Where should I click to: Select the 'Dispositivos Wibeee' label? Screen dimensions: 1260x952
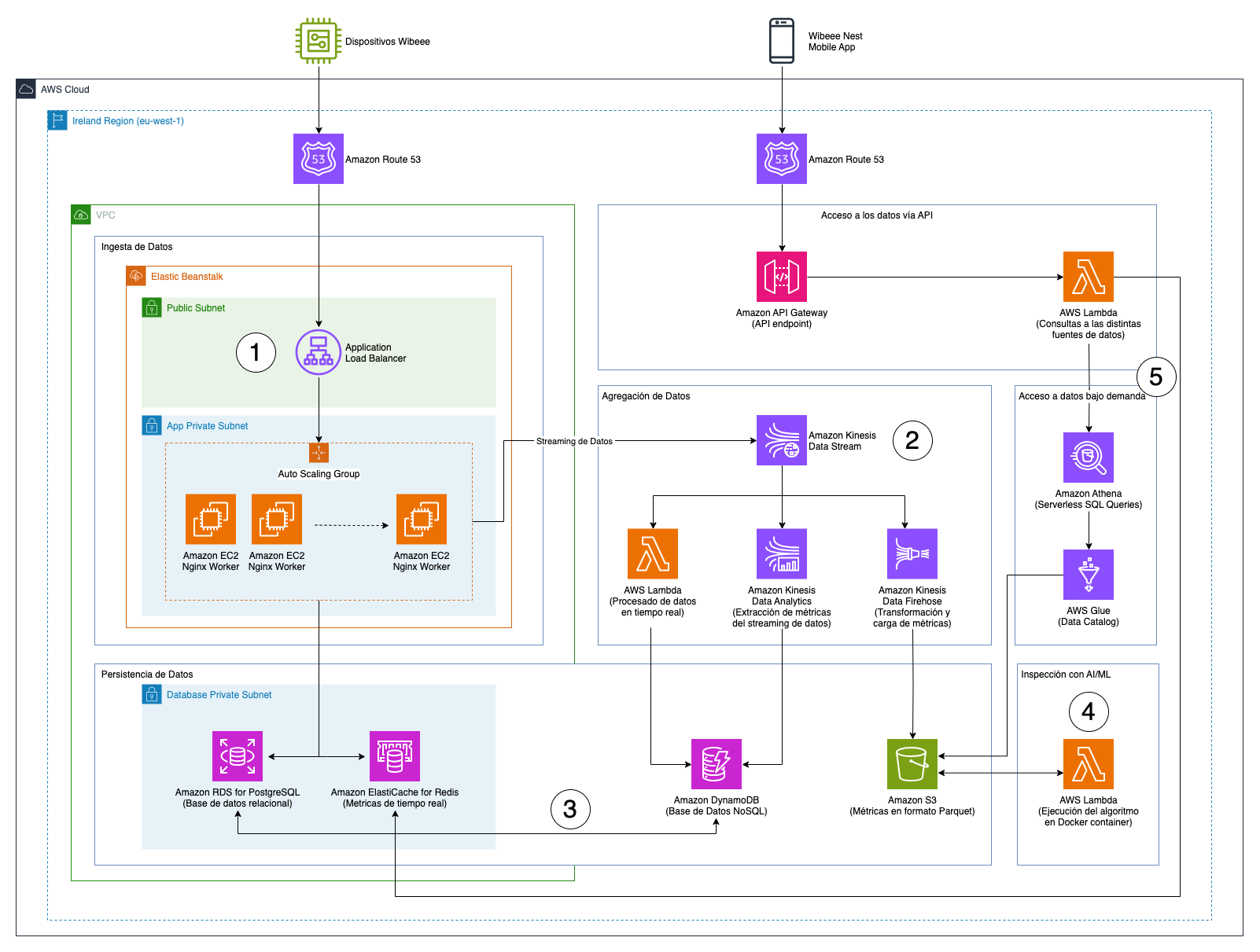pos(388,42)
